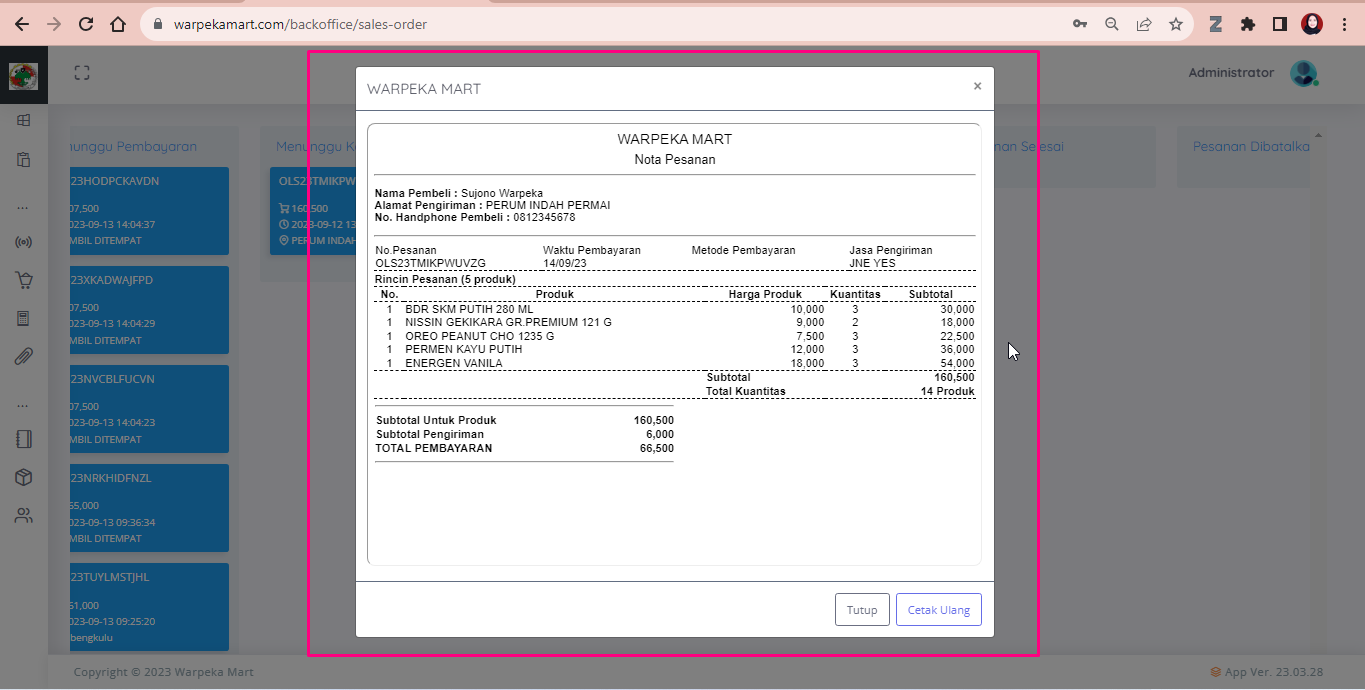Click the Cetak Ulang button

939,610
